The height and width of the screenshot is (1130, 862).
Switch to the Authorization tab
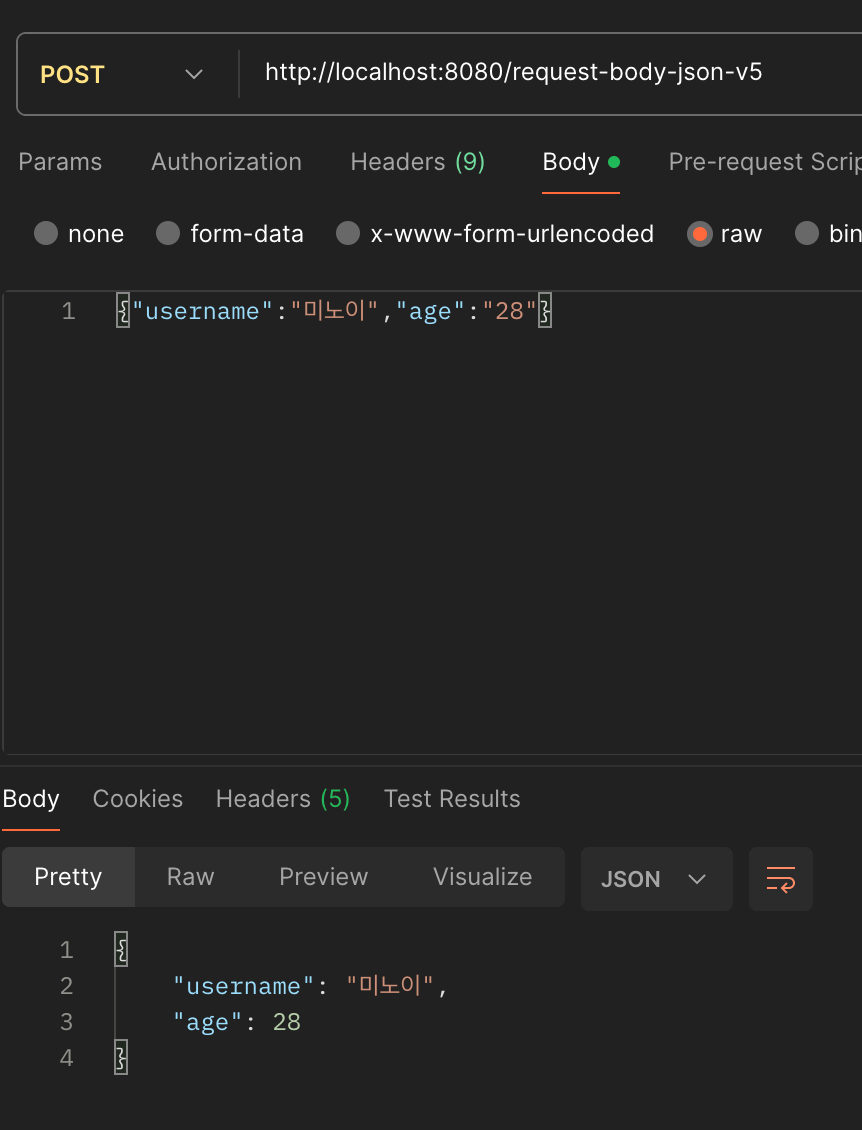[226, 162]
